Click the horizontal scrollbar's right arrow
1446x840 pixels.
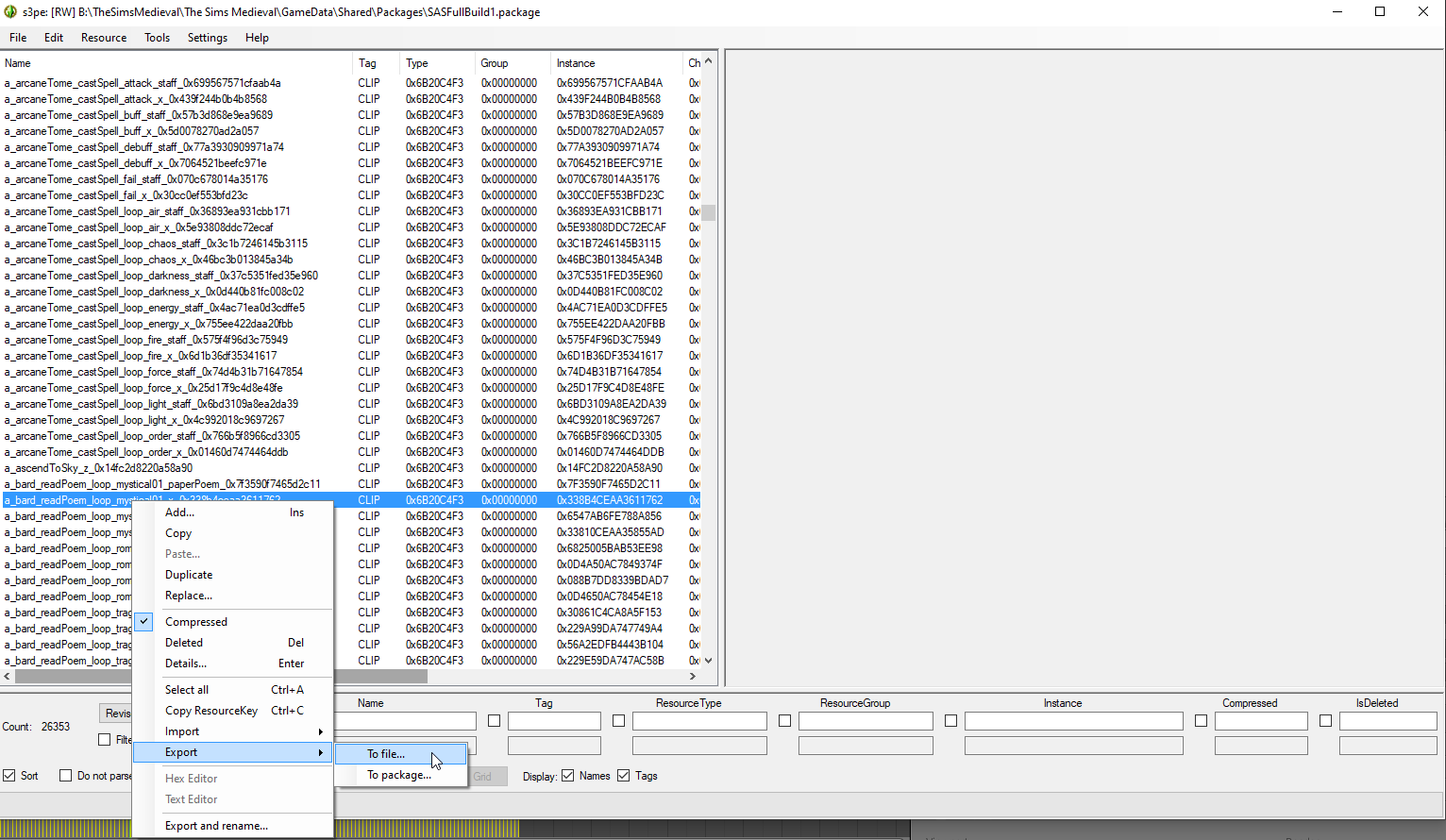[693, 676]
